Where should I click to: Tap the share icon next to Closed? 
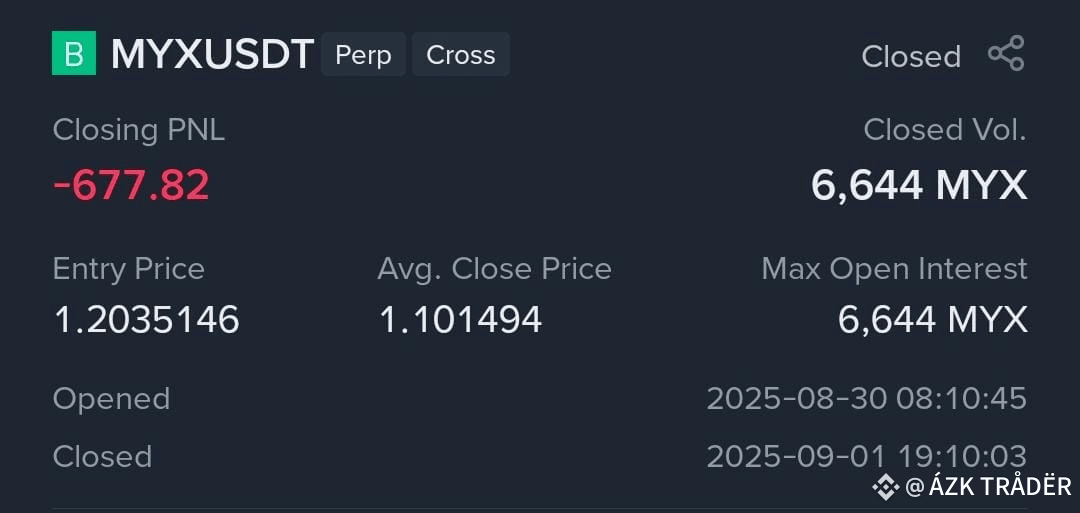point(1006,54)
